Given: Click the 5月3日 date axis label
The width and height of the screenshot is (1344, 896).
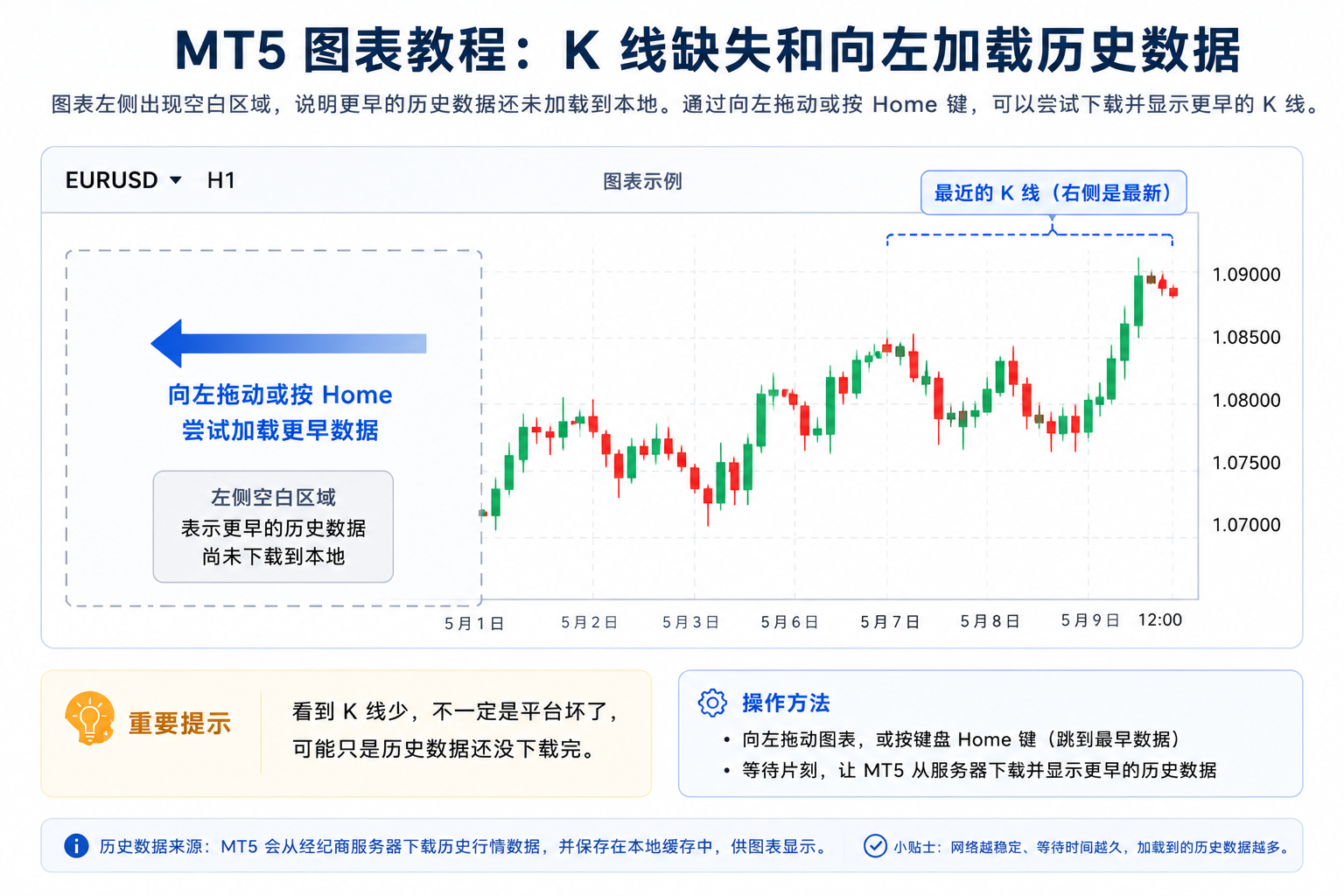Looking at the screenshot, I should click(x=690, y=622).
